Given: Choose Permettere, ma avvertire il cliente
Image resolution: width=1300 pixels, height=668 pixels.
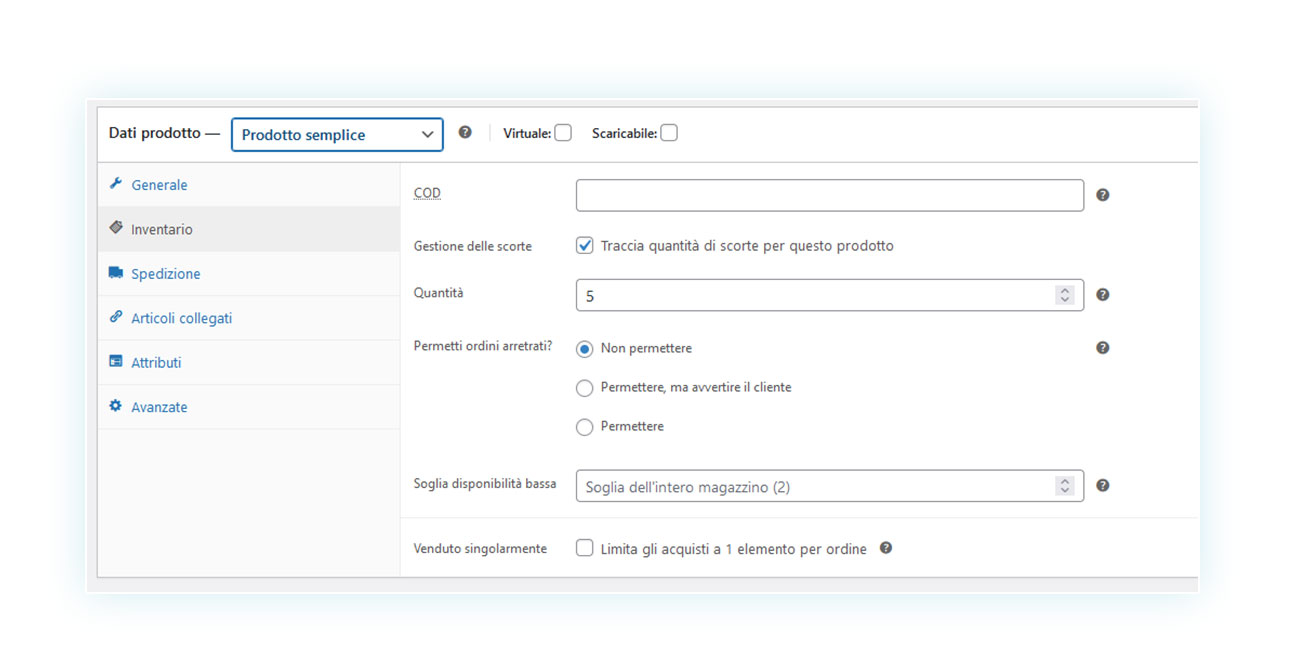Looking at the screenshot, I should point(585,388).
